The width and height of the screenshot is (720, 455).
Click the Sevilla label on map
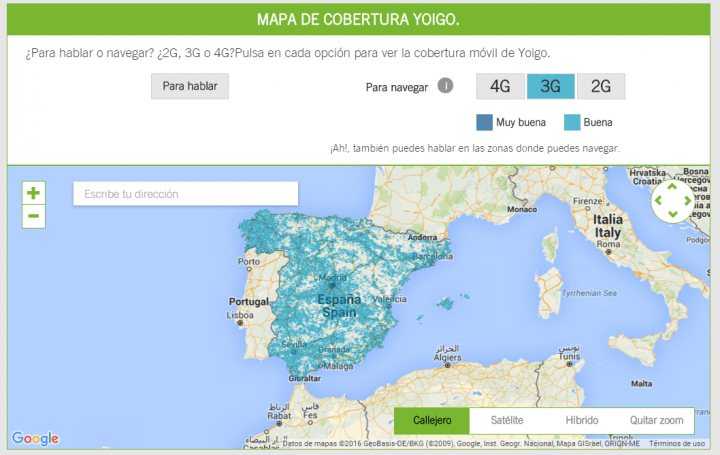293,344
